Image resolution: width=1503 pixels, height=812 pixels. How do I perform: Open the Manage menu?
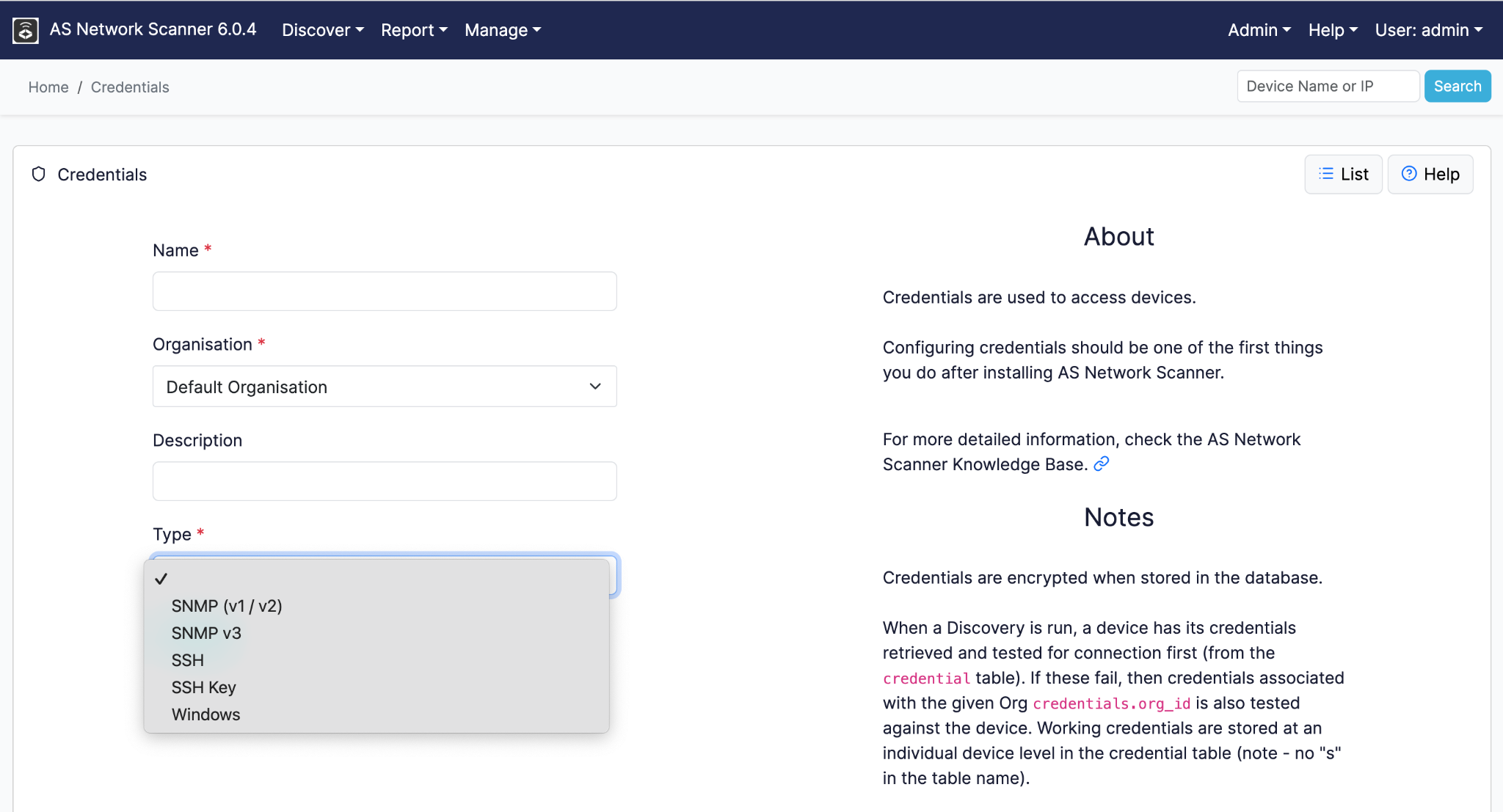coord(503,30)
